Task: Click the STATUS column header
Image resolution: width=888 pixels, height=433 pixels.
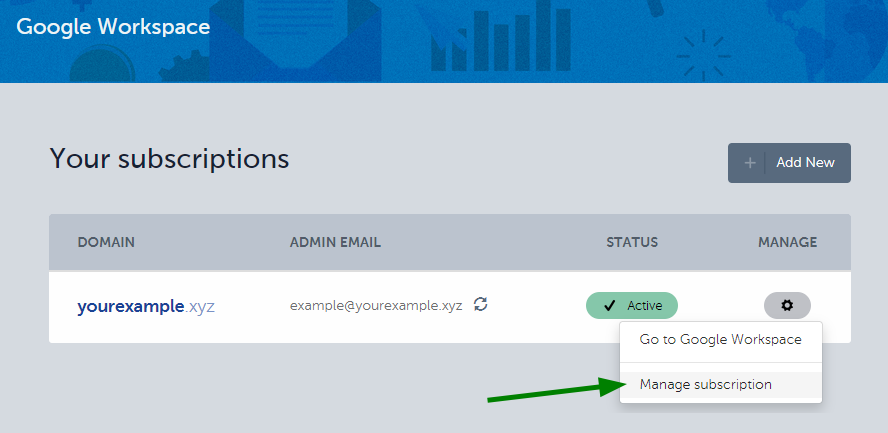Action: (x=632, y=243)
